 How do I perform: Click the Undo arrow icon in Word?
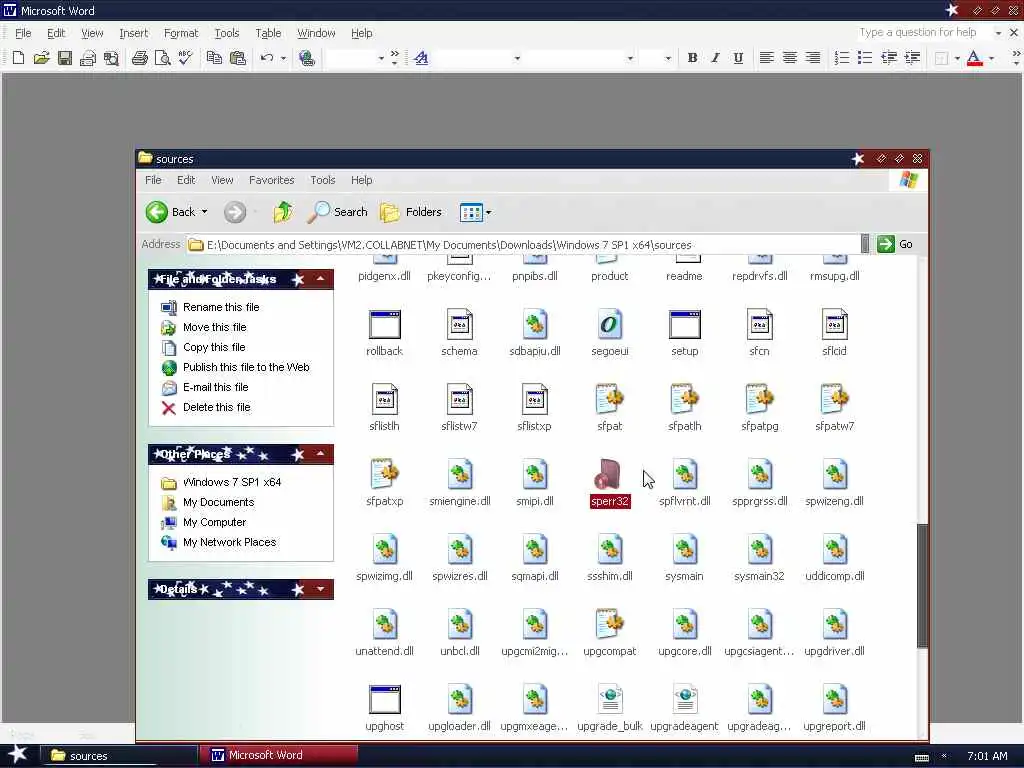pos(266,58)
